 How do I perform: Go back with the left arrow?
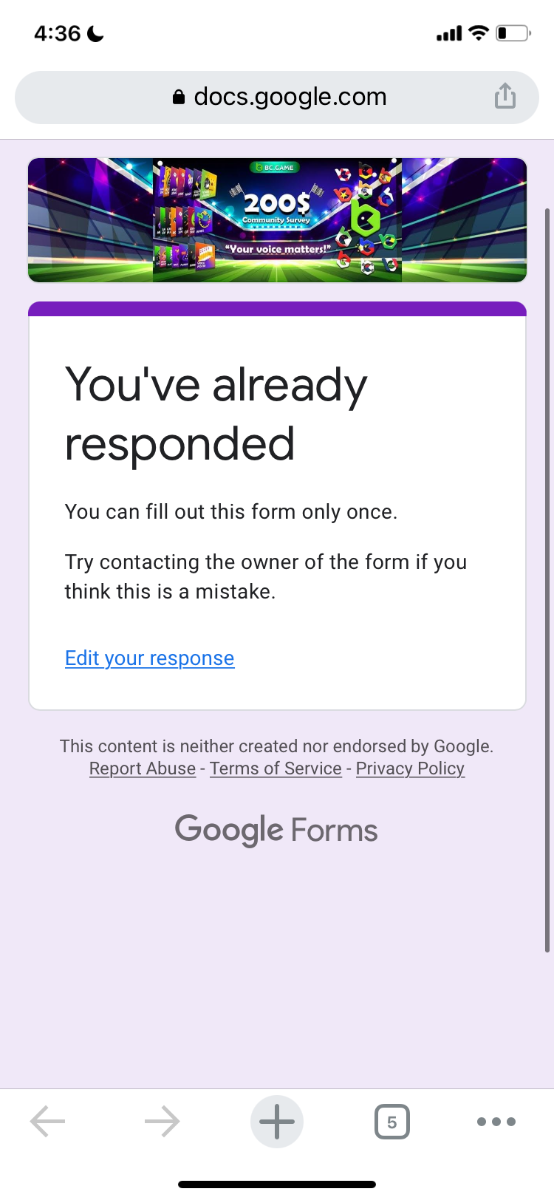point(47,1122)
